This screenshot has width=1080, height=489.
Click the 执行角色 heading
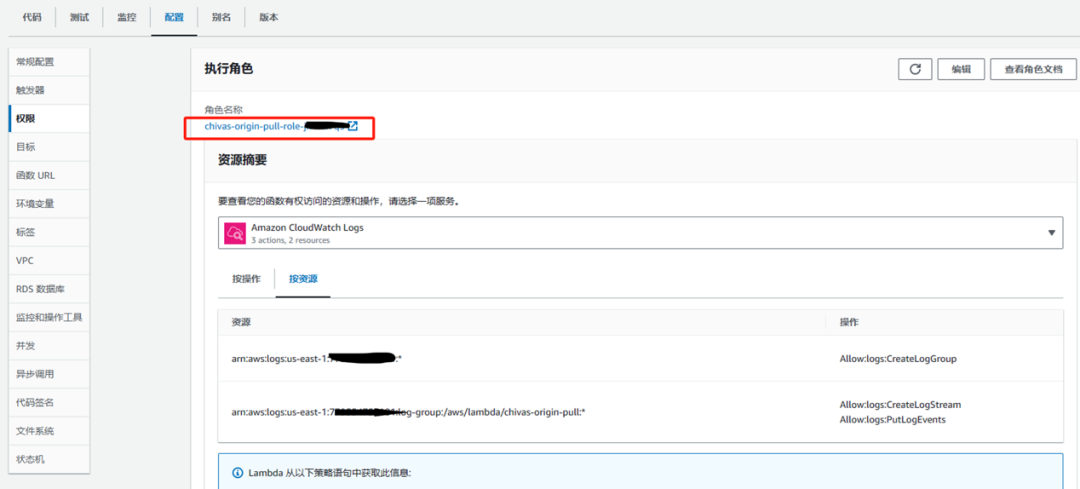pos(229,69)
